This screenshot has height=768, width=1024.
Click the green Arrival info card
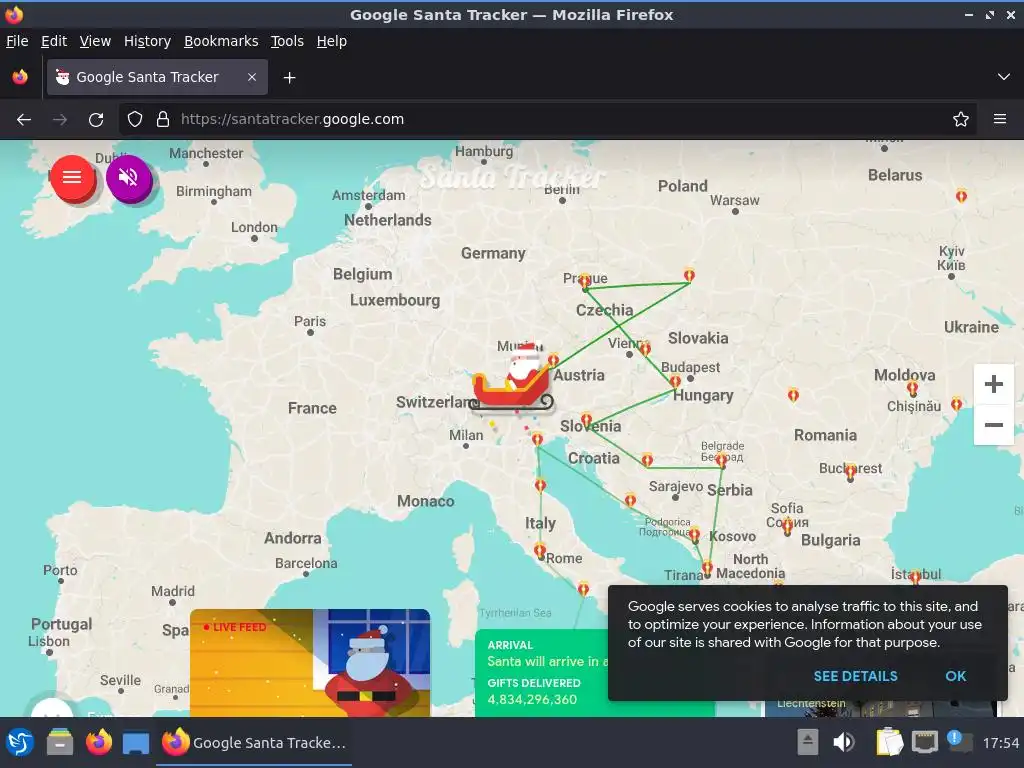[x=541, y=673]
